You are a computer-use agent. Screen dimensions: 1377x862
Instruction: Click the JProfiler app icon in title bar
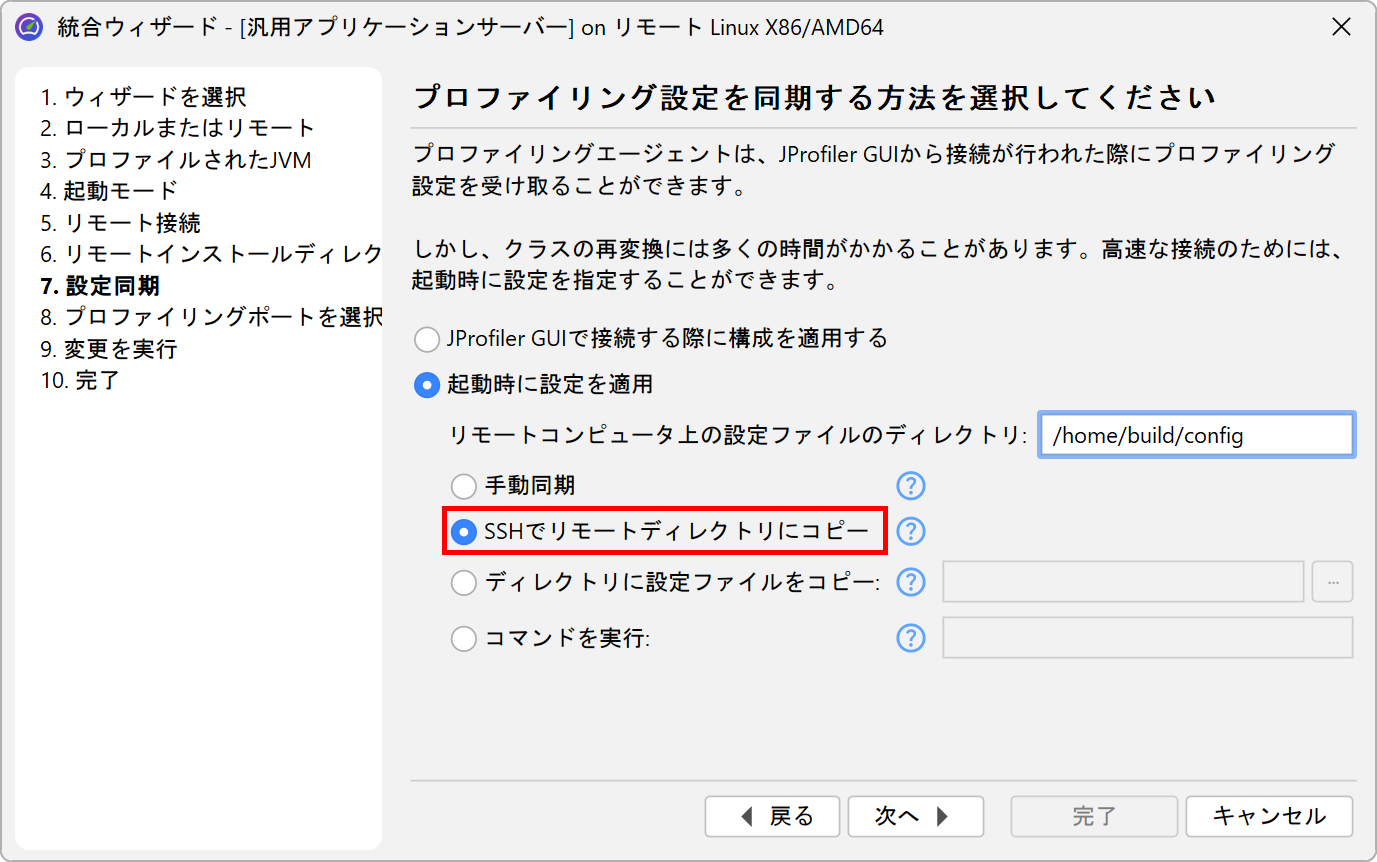click(x=30, y=27)
